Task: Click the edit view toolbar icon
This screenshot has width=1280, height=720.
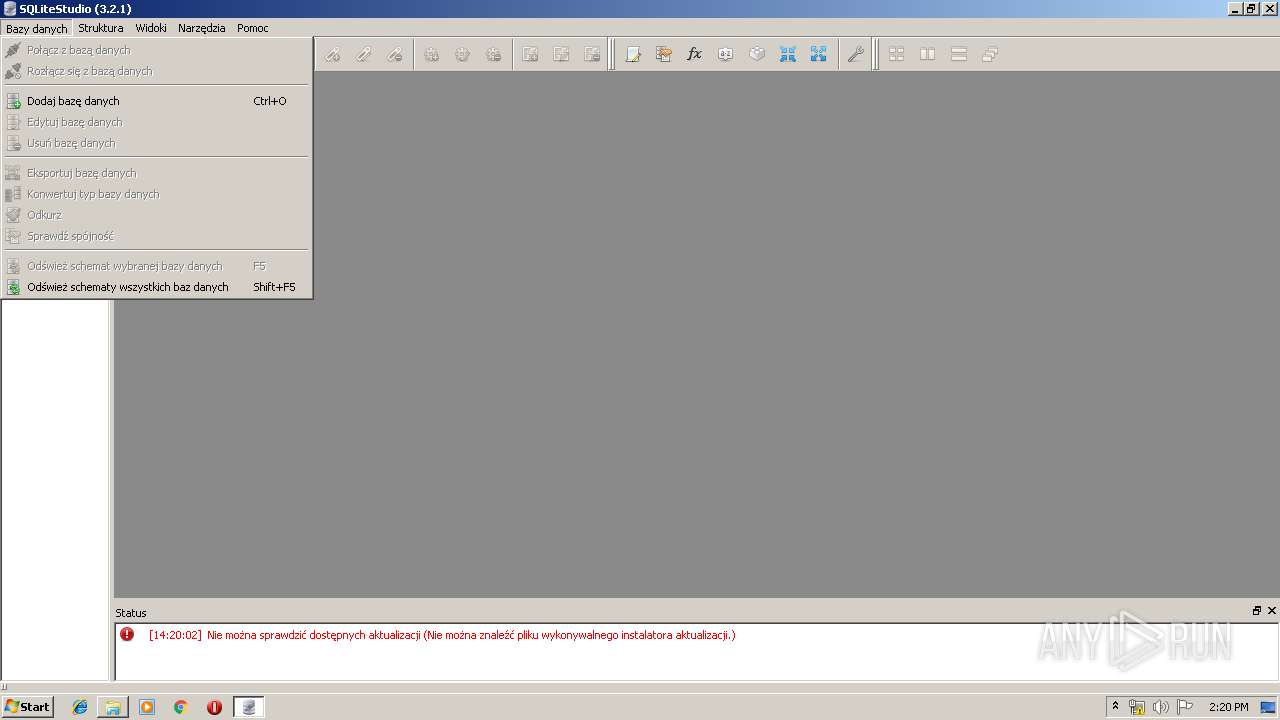Action: 562,55
